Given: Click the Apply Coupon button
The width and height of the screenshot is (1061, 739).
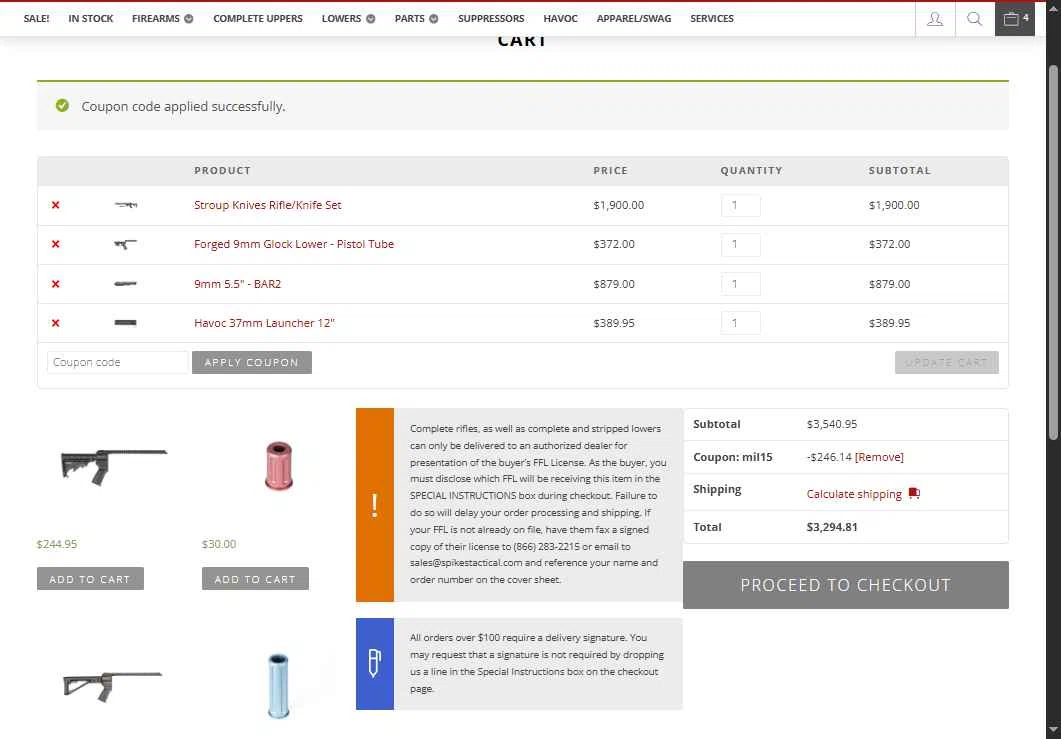Looking at the screenshot, I should tap(252, 363).
